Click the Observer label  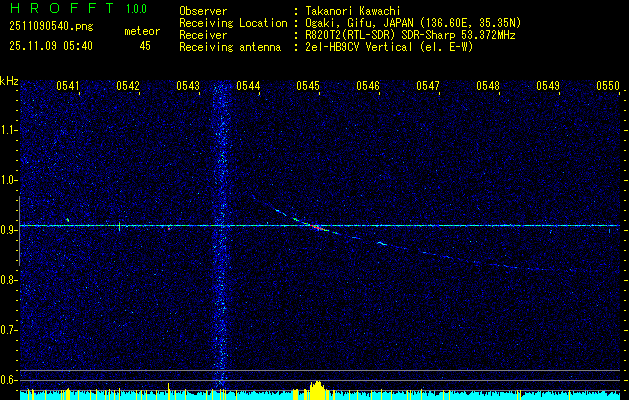tap(203, 11)
